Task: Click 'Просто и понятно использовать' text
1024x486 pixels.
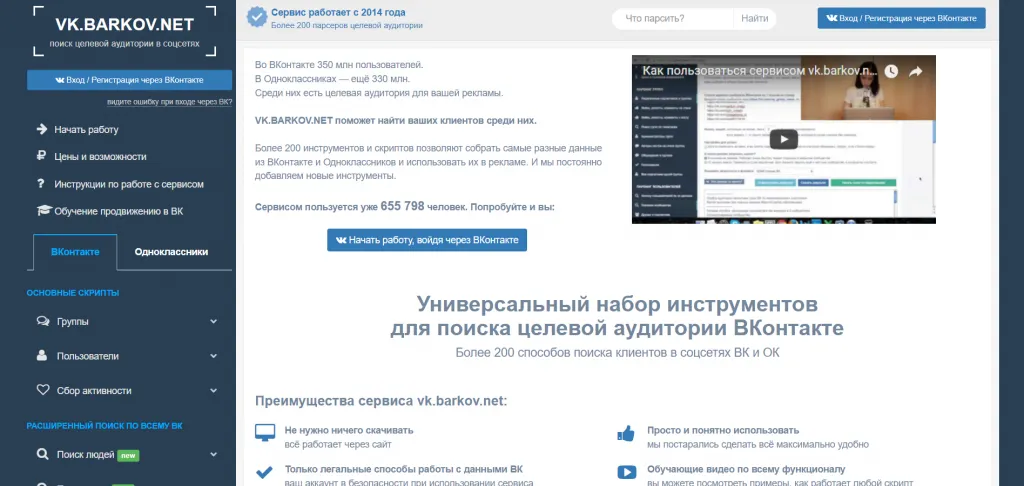Action: point(723,430)
